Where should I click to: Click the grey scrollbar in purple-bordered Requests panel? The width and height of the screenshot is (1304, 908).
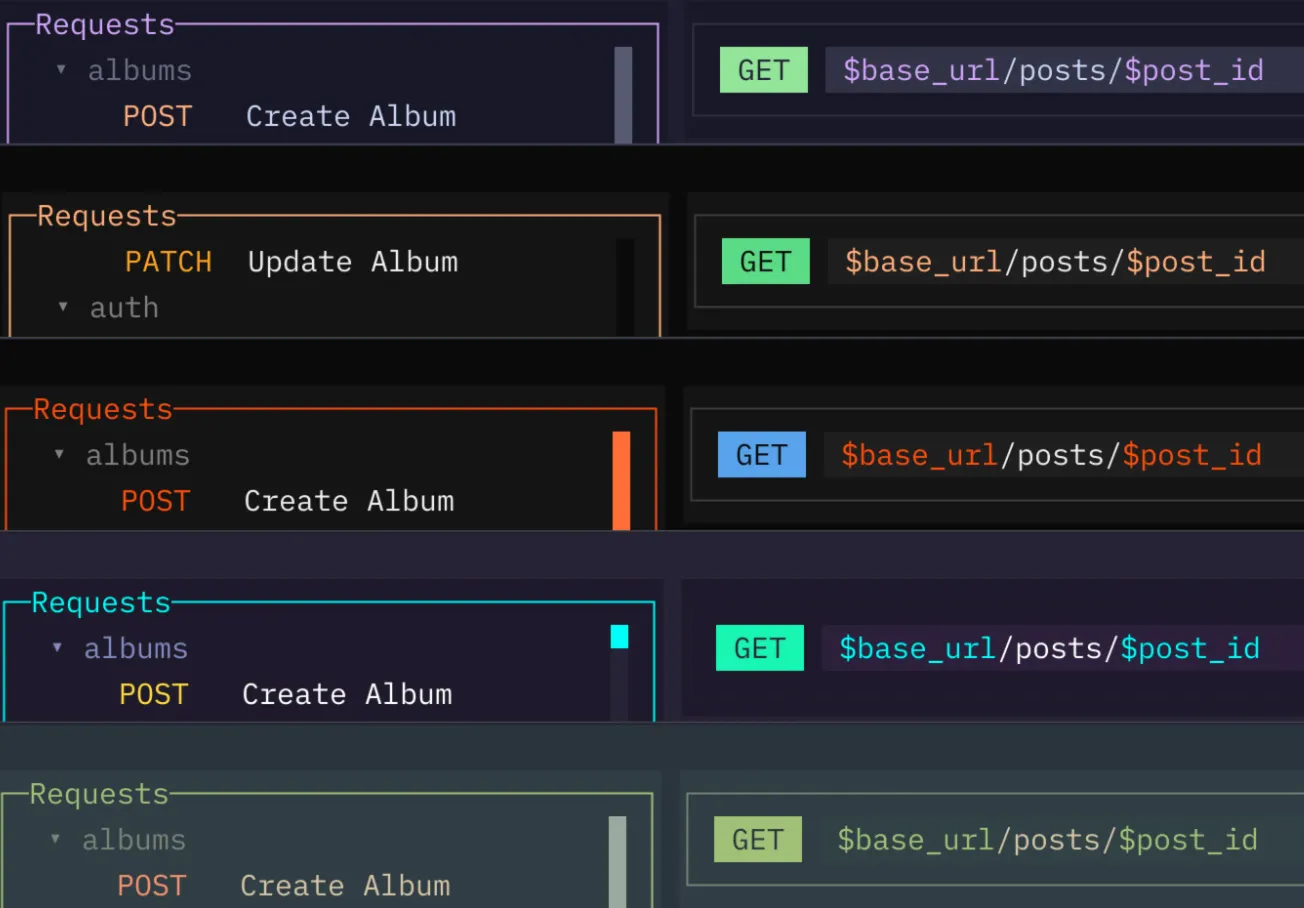pyautogui.click(x=623, y=95)
